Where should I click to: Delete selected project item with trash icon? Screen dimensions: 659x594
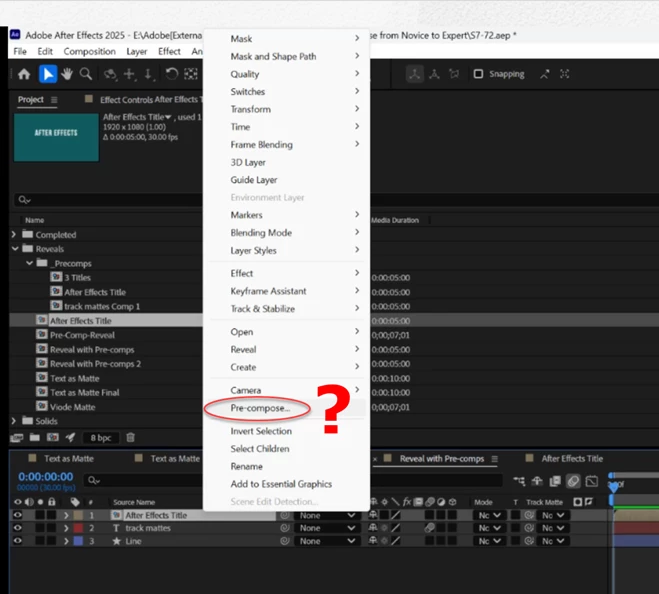point(131,438)
